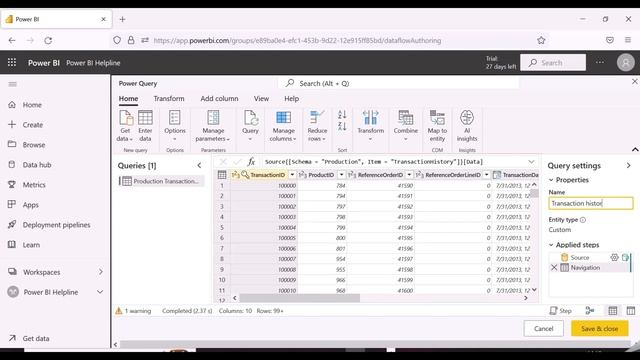Viewport: 640px width, 360px height.
Task: Open the ReferenceOrderLineID column filter dropdown
Action: (x=486, y=175)
